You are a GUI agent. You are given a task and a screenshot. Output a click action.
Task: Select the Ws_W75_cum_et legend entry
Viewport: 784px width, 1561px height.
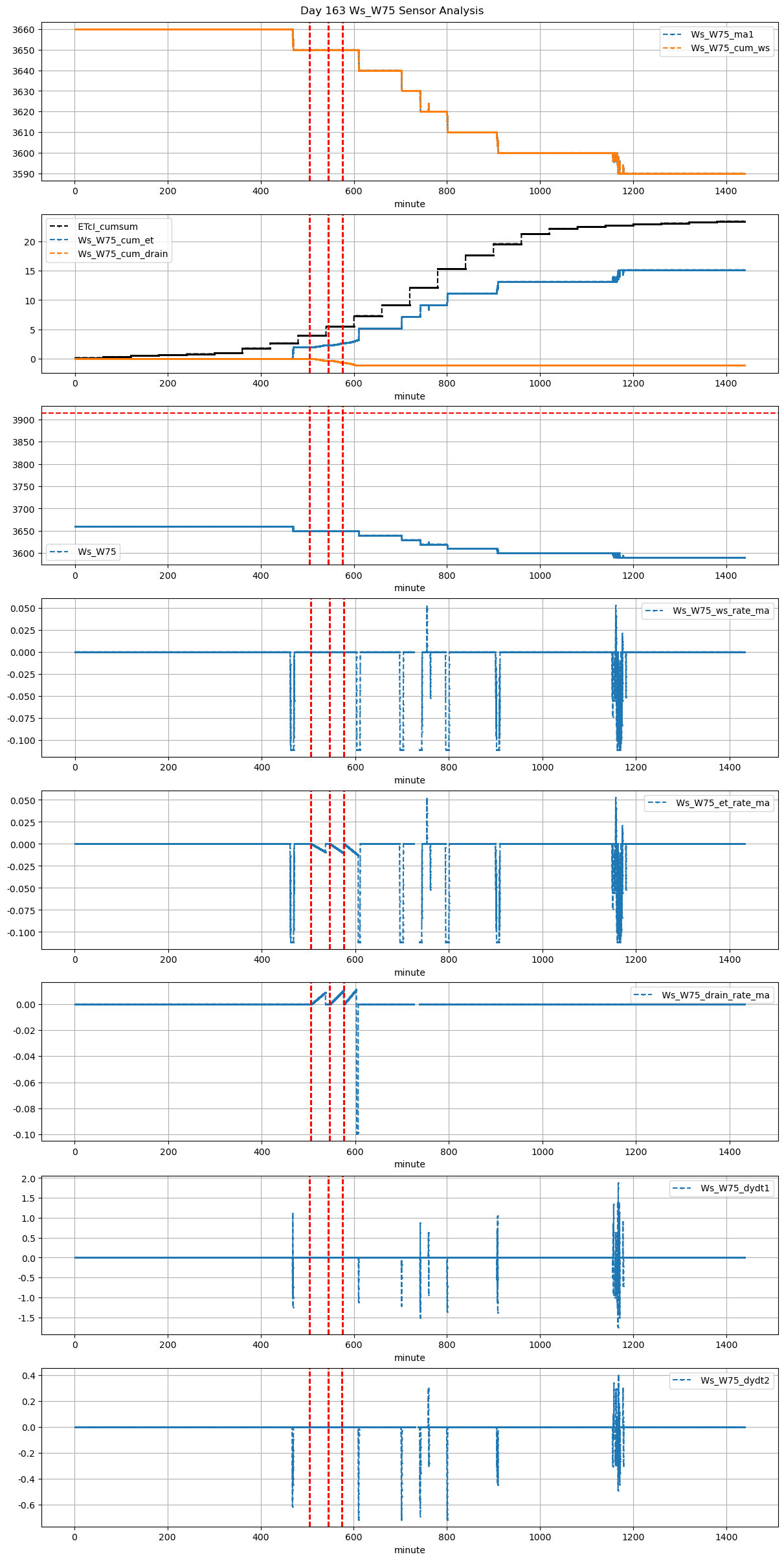point(115,240)
